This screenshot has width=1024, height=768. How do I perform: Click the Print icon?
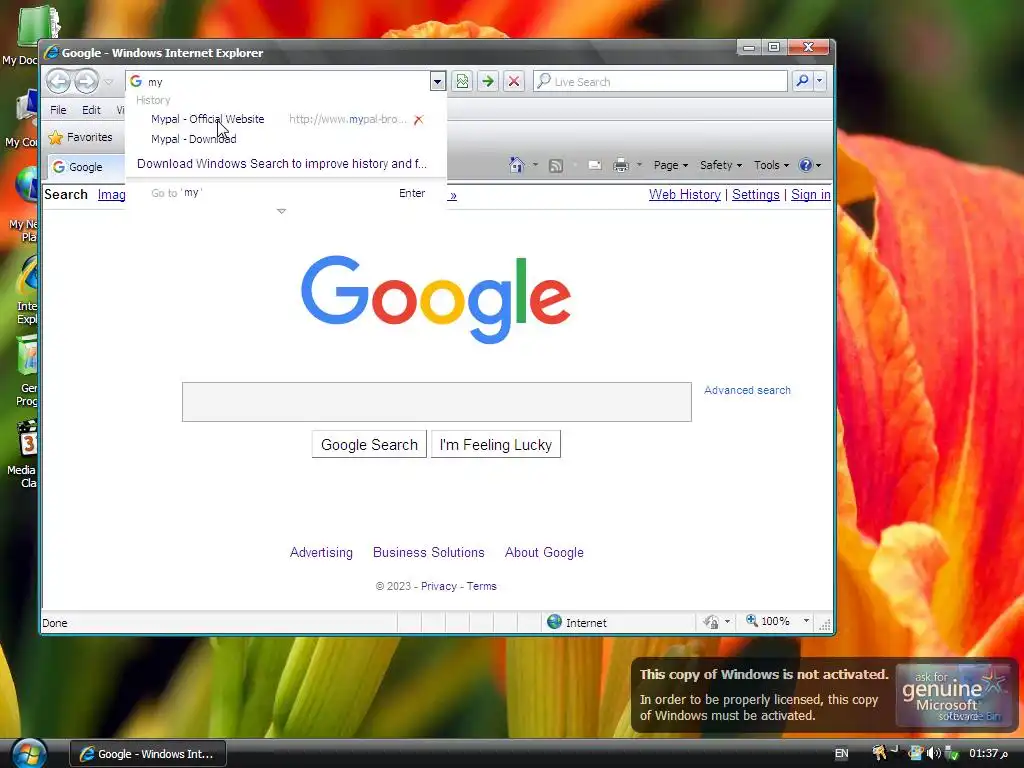(x=620, y=165)
